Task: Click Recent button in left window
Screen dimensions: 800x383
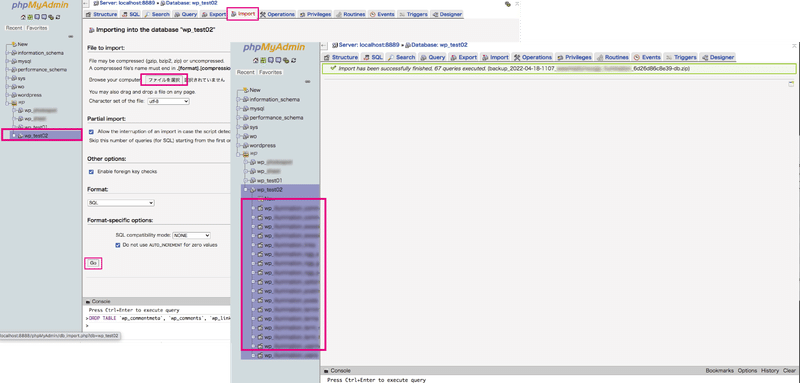Action: (x=14, y=28)
